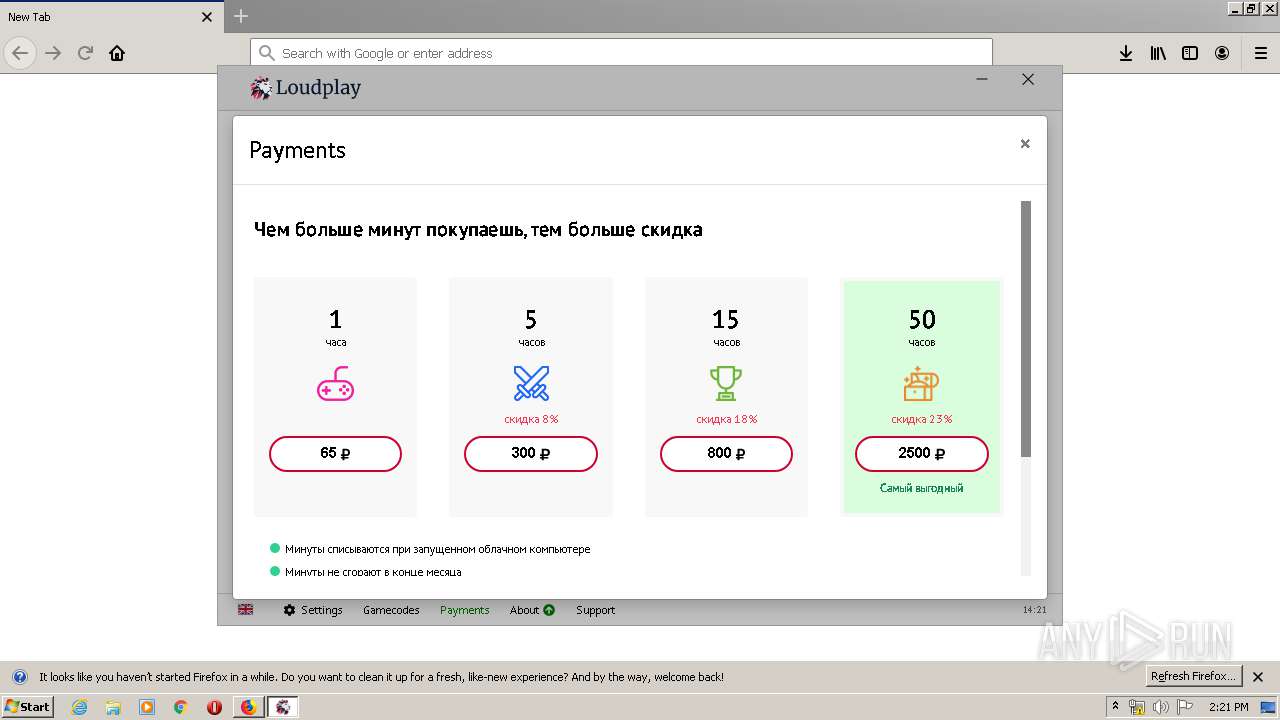Go forward in Firefox
The image size is (1280, 720).
pos(53,53)
